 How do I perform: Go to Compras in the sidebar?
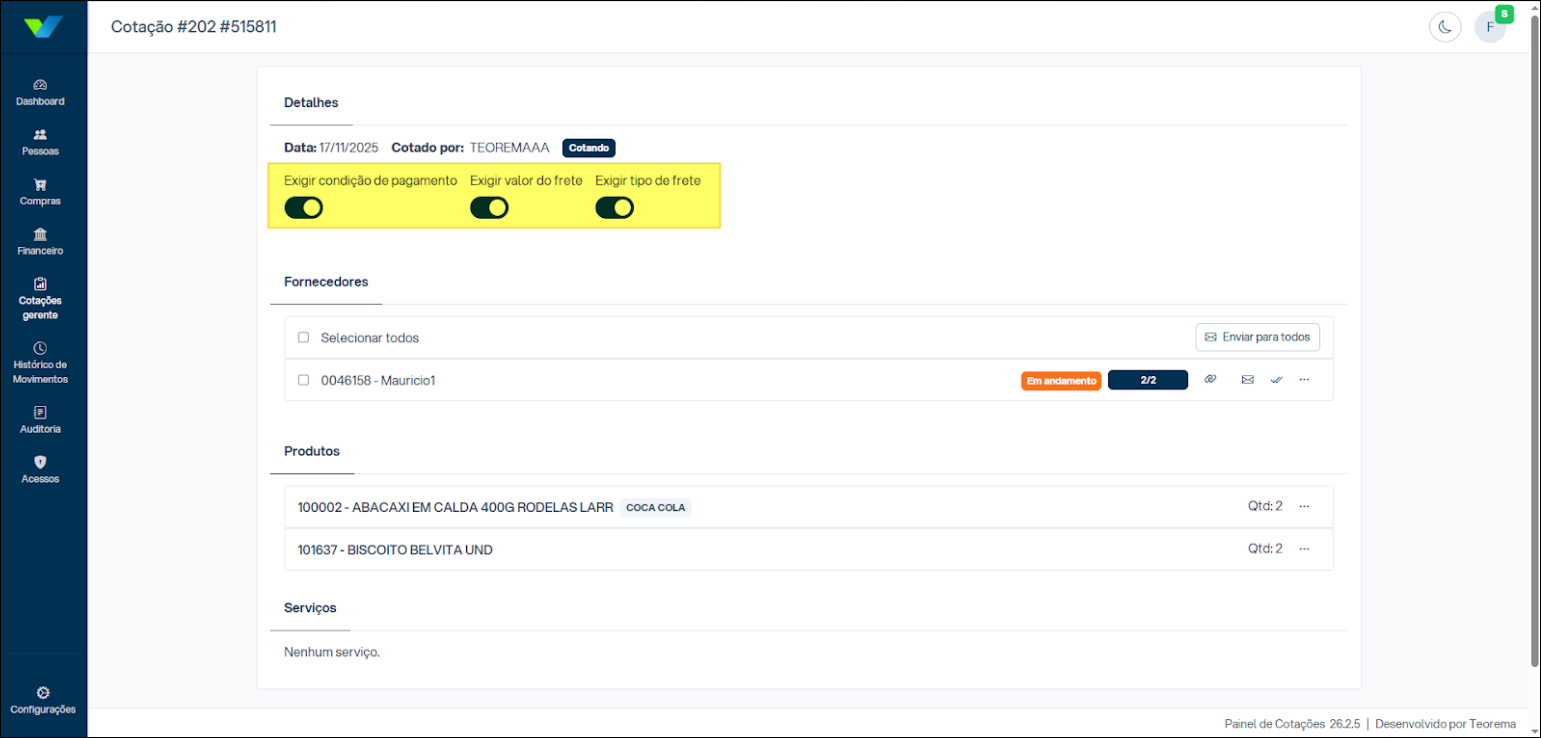40,191
